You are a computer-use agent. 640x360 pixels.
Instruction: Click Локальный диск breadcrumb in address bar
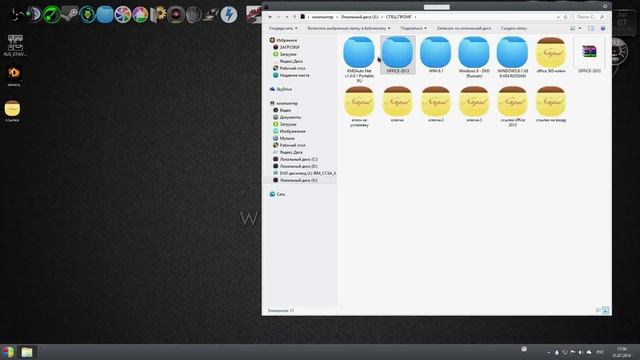360,17
